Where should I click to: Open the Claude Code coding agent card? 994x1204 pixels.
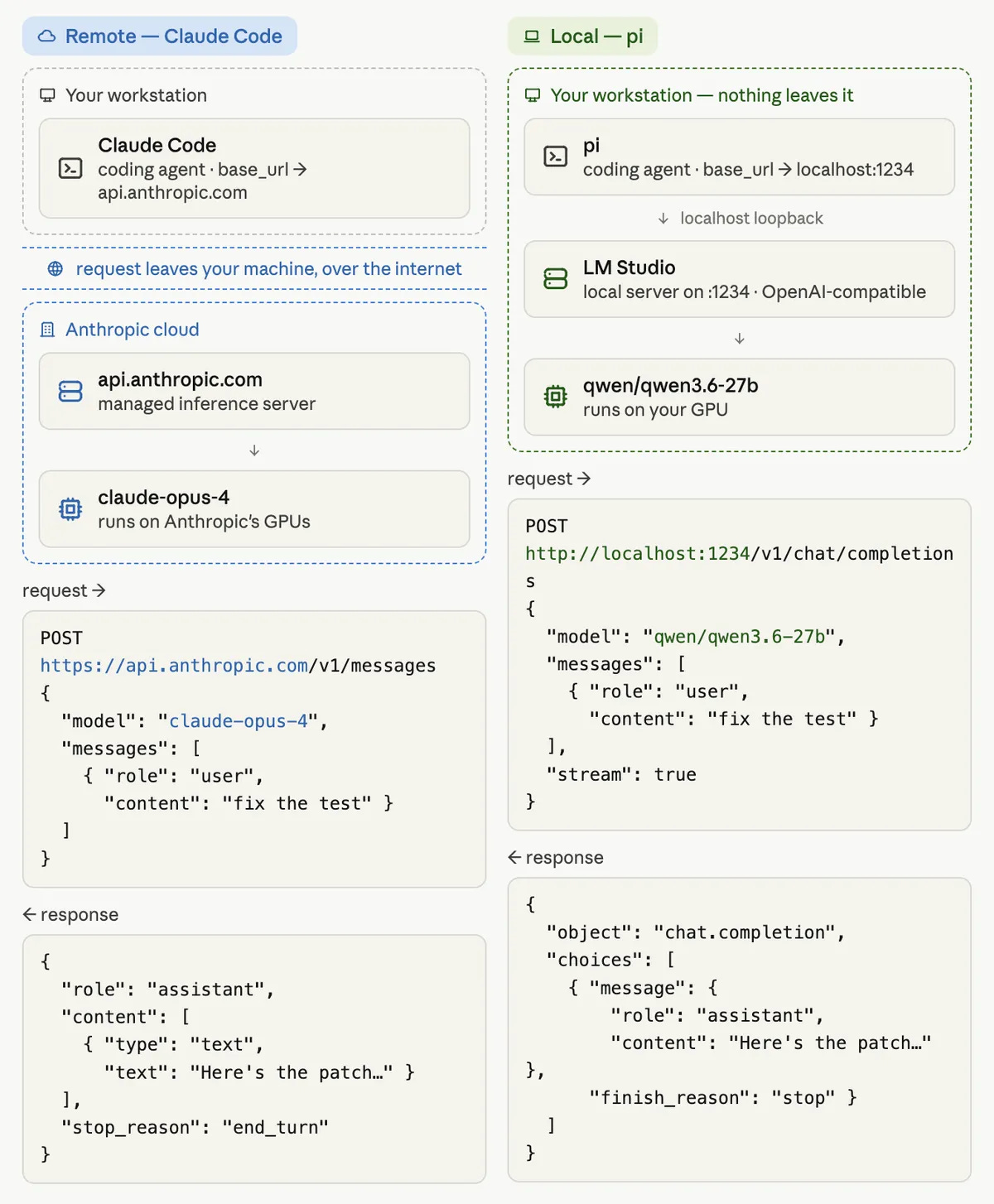click(254, 168)
